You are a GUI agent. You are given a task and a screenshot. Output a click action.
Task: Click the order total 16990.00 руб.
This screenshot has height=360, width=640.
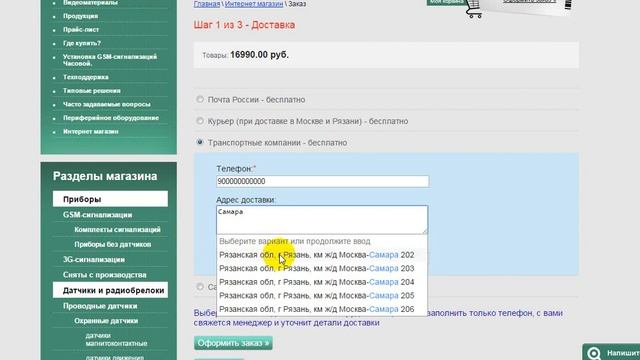[259, 55]
